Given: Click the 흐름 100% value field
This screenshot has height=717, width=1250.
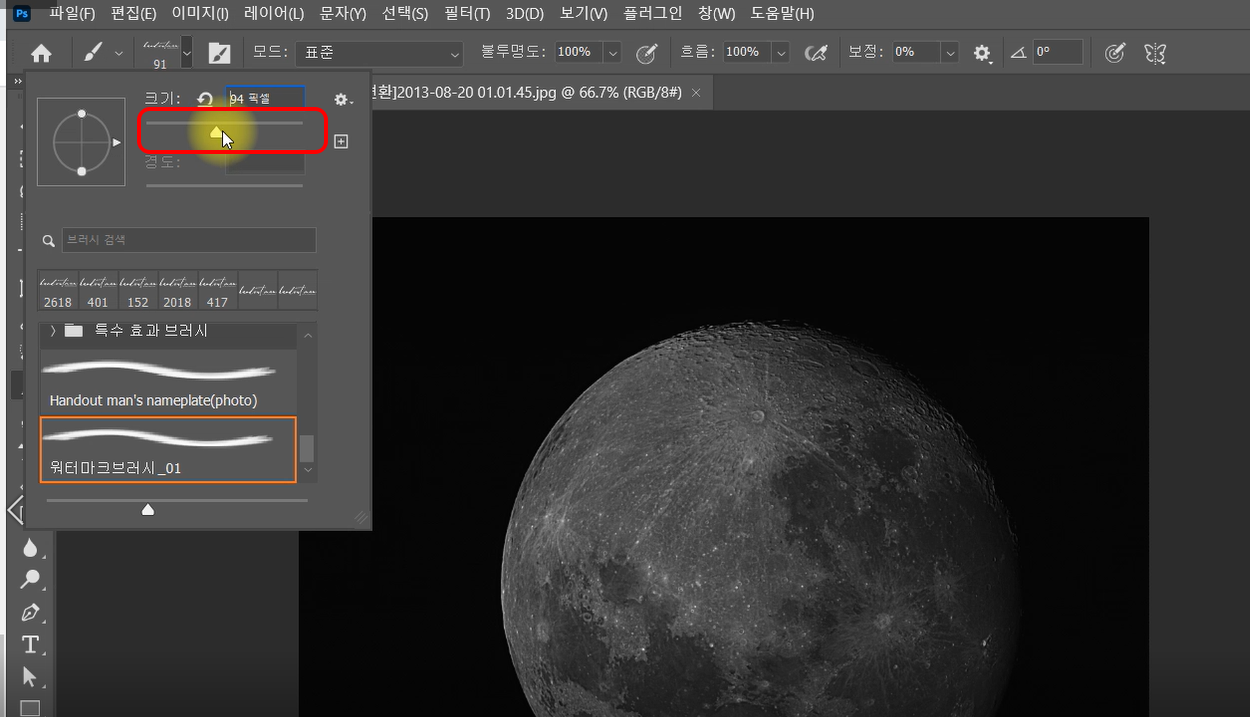Looking at the screenshot, I should [747, 52].
